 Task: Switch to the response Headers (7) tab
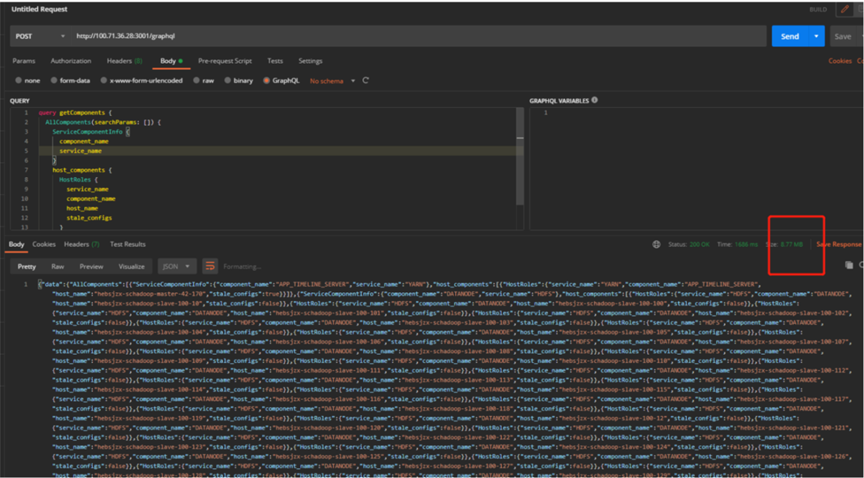(x=82, y=244)
